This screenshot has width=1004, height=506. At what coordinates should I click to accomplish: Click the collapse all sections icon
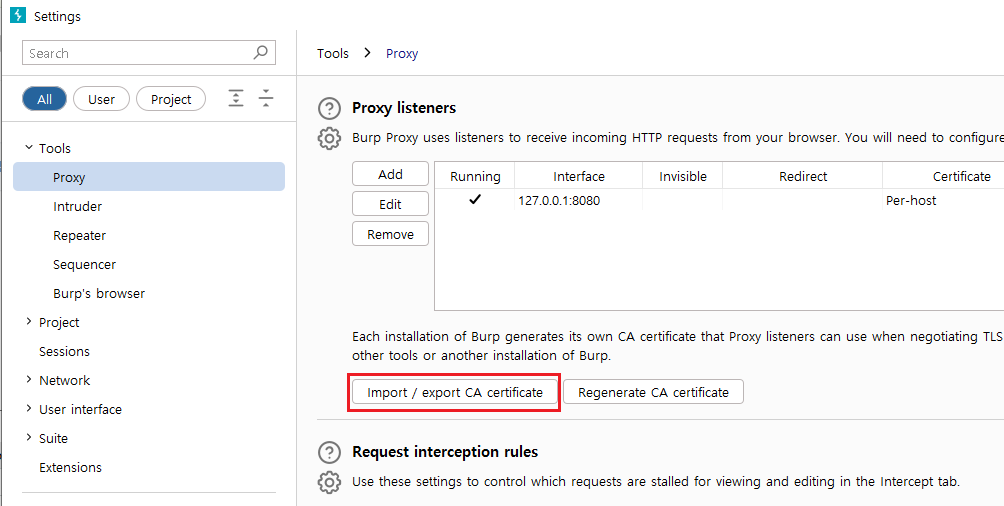click(x=266, y=99)
